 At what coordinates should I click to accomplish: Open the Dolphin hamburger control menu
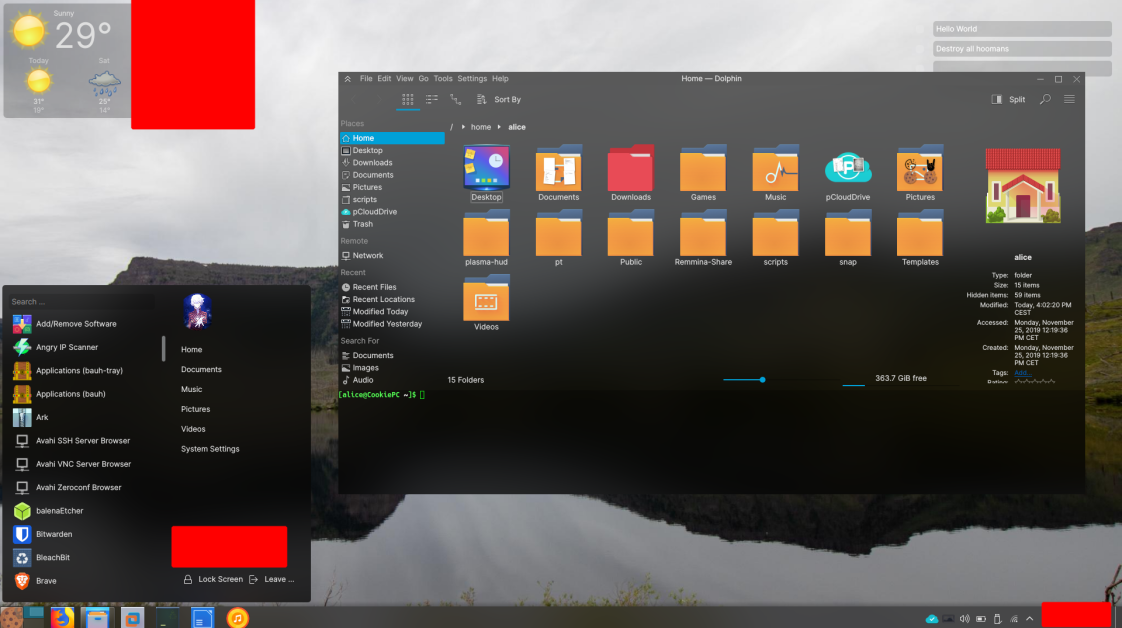[1069, 100]
